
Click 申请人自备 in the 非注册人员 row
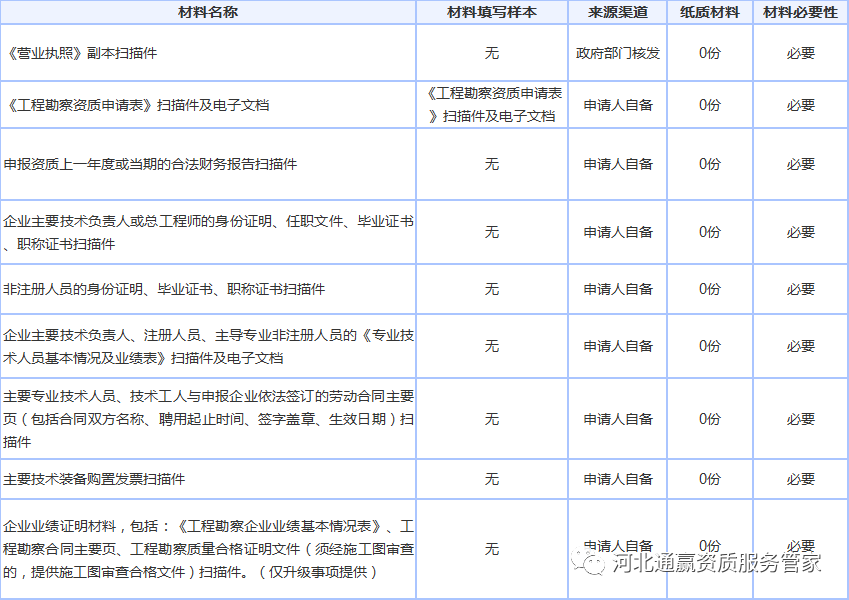click(x=618, y=289)
